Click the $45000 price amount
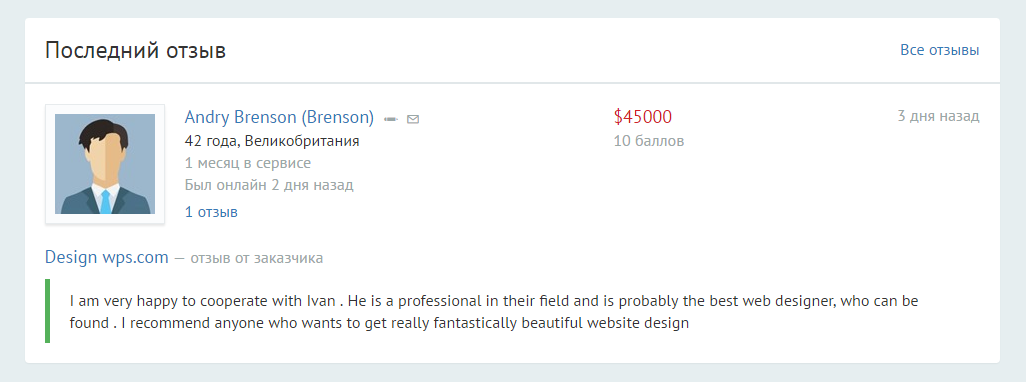The image size is (1026, 382). 643,117
